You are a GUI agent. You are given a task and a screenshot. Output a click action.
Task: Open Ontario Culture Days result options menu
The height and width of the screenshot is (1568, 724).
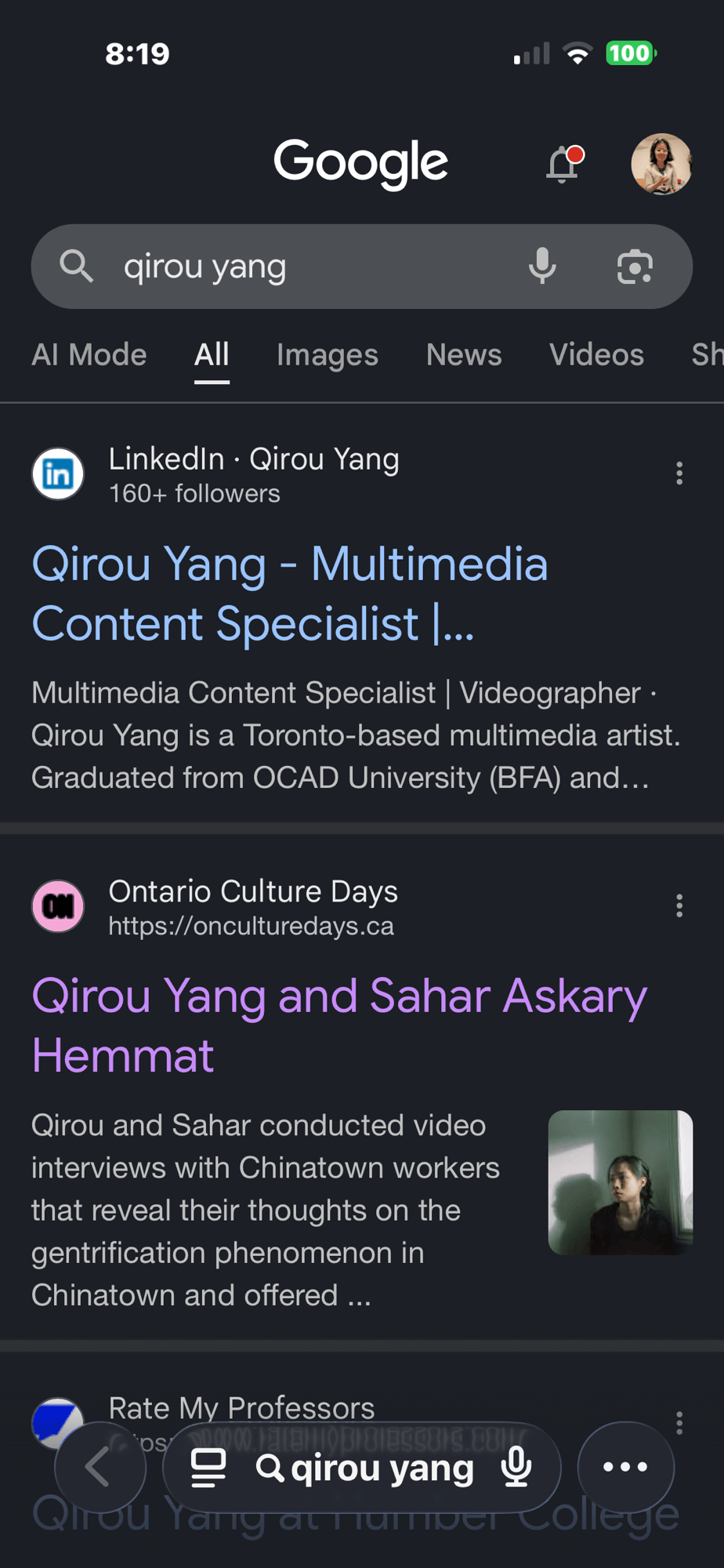(679, 906)
